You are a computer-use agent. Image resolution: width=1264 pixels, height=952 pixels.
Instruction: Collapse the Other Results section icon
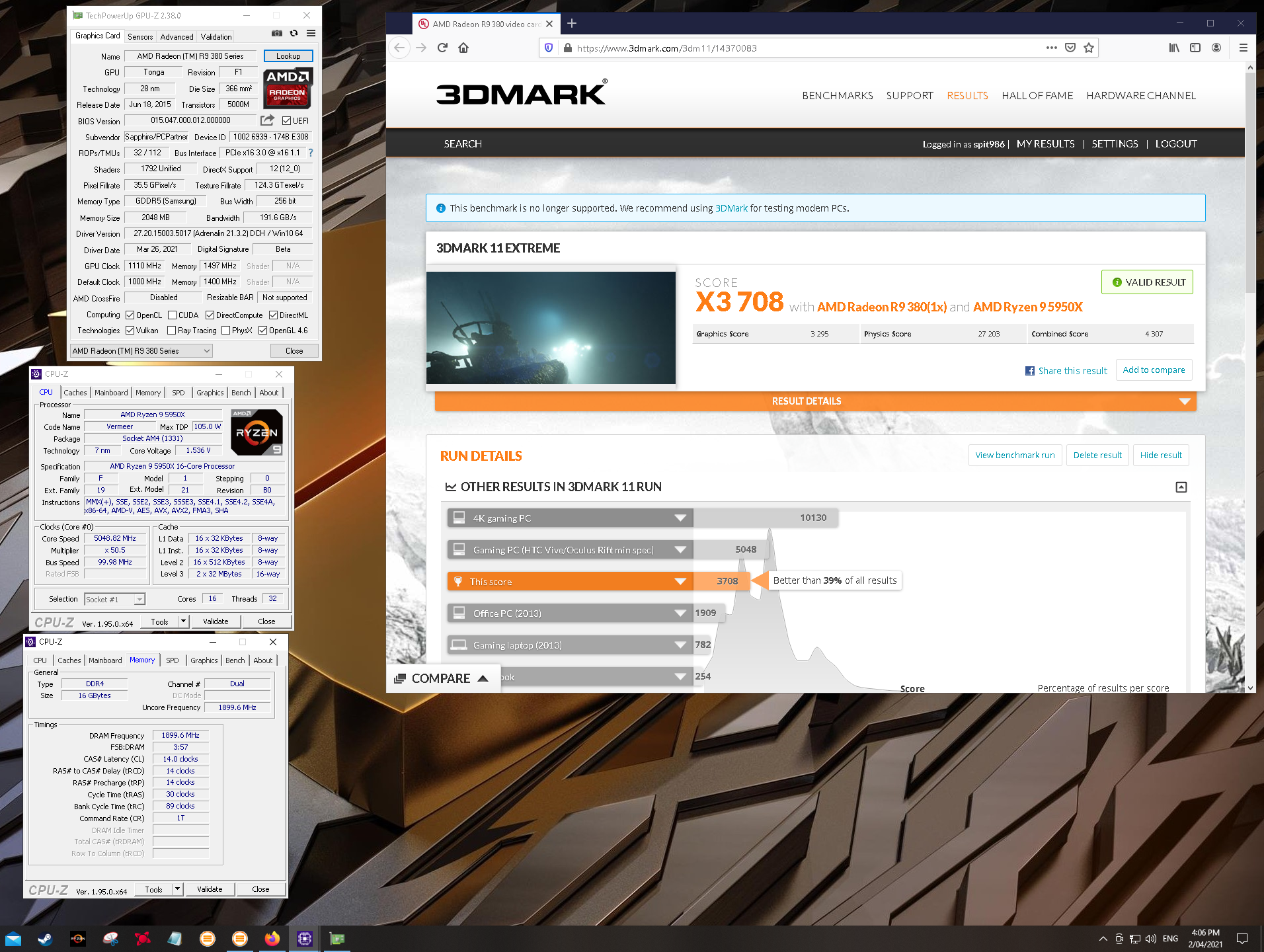tap(1181, 487)
